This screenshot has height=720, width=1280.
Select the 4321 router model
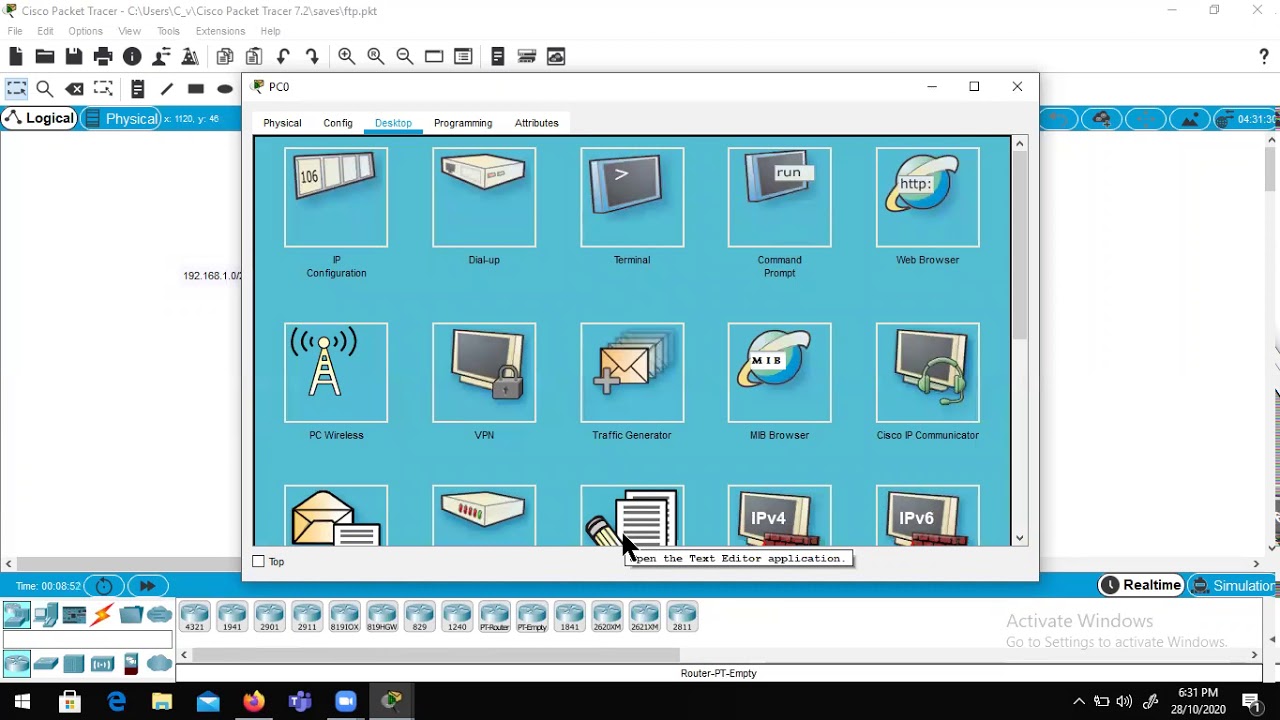194,617
